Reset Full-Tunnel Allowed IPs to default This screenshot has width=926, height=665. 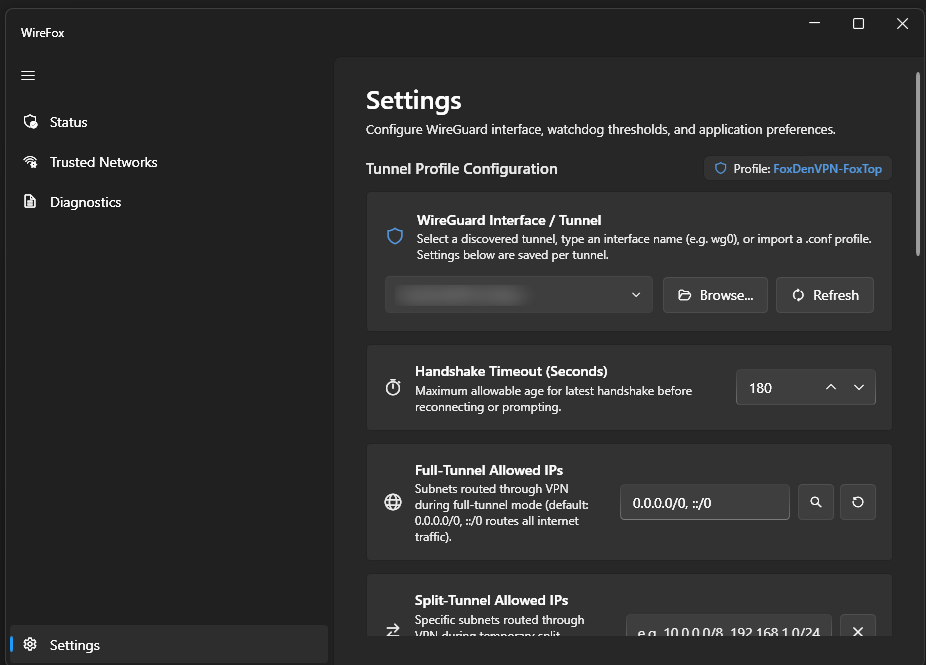point(857,502)
